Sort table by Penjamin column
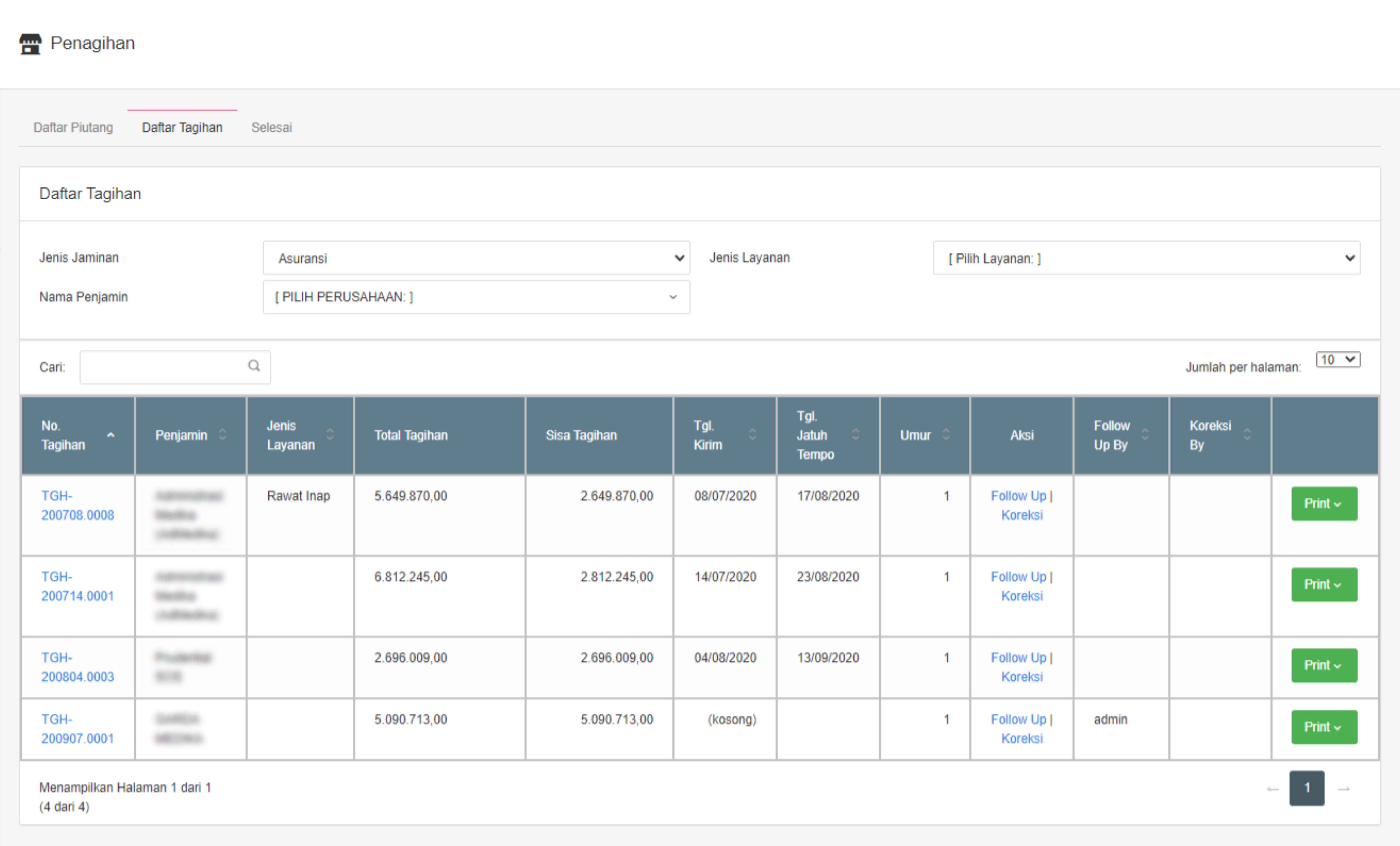This screenshot has height=846, width=1400. (x=222, y=435)
